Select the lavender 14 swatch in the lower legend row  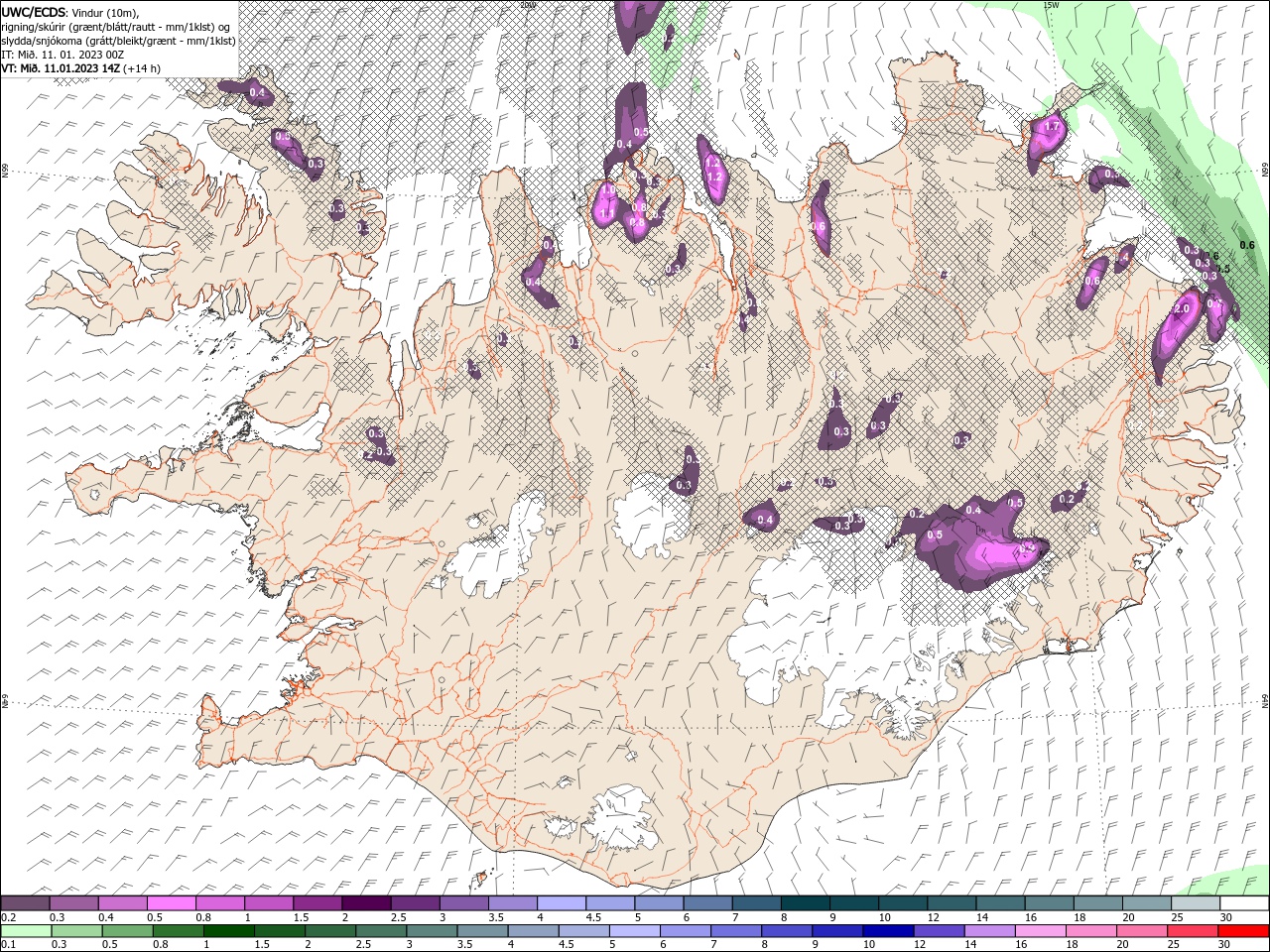click(x=989, y=931)
